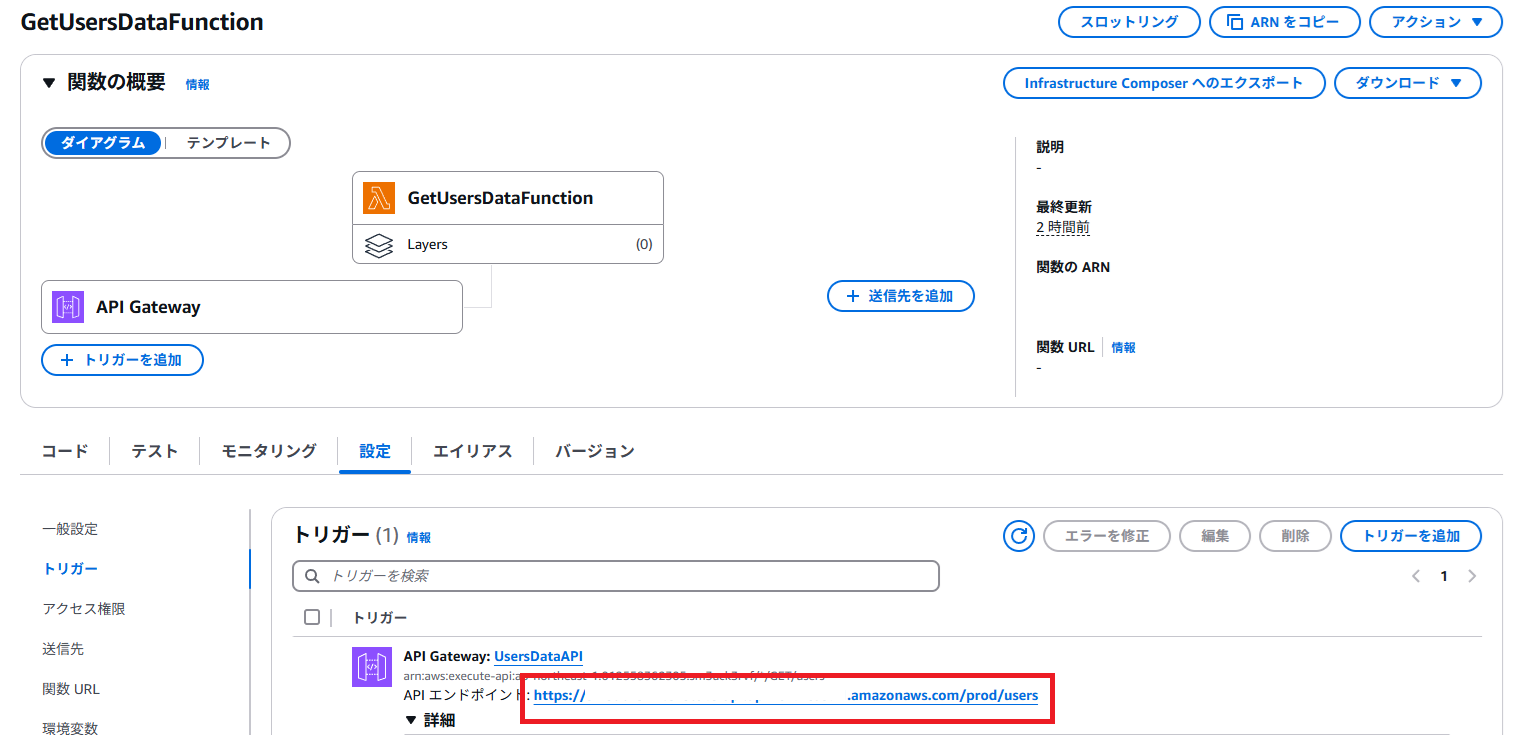Switch to ダイアグラム view
The width and height of the screenshot is (1514, 735).
point(103,143)
